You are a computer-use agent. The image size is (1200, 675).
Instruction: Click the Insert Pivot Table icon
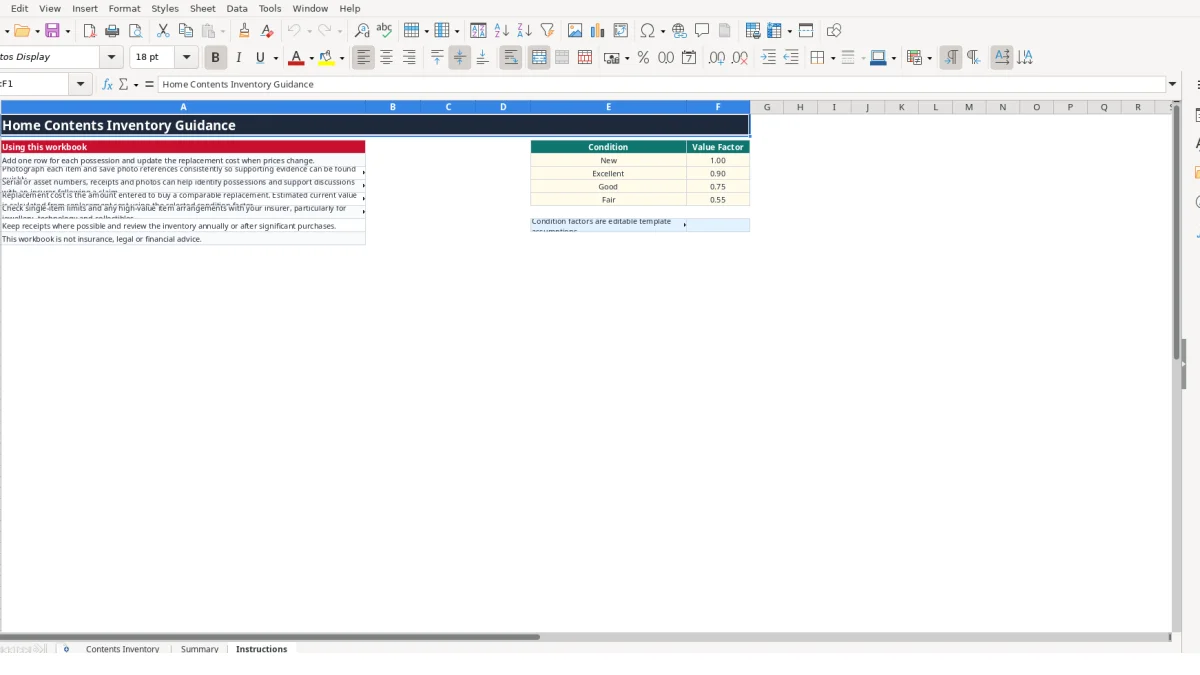621,31
